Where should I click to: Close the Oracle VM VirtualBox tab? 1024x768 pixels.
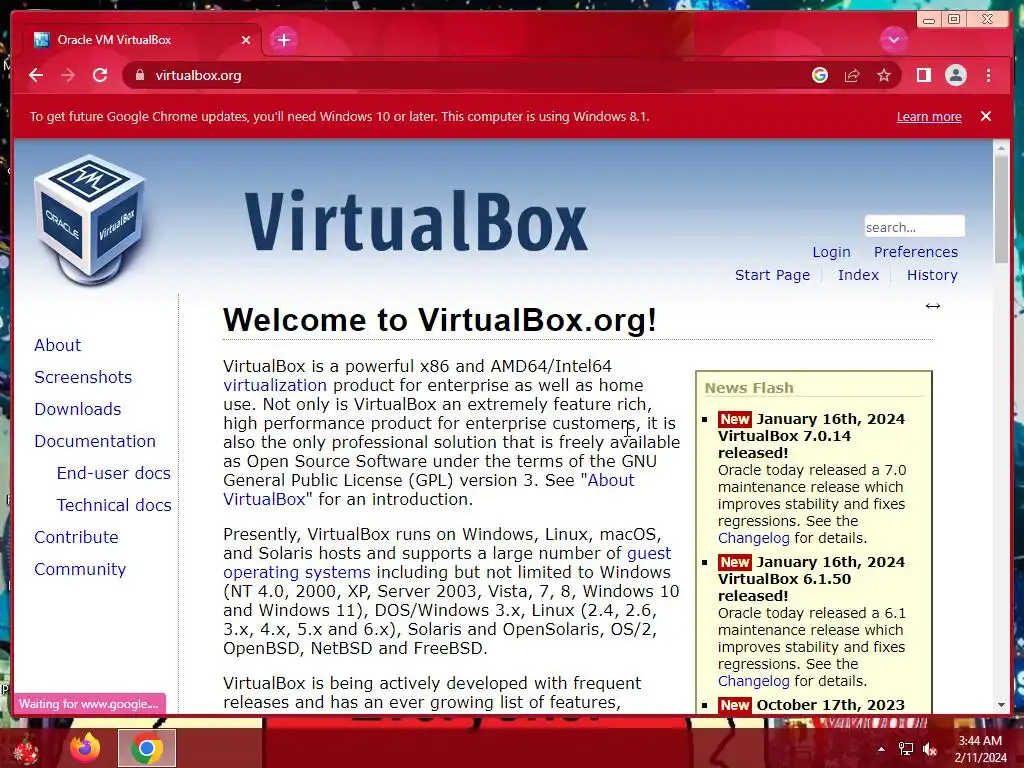pos(246,40)
